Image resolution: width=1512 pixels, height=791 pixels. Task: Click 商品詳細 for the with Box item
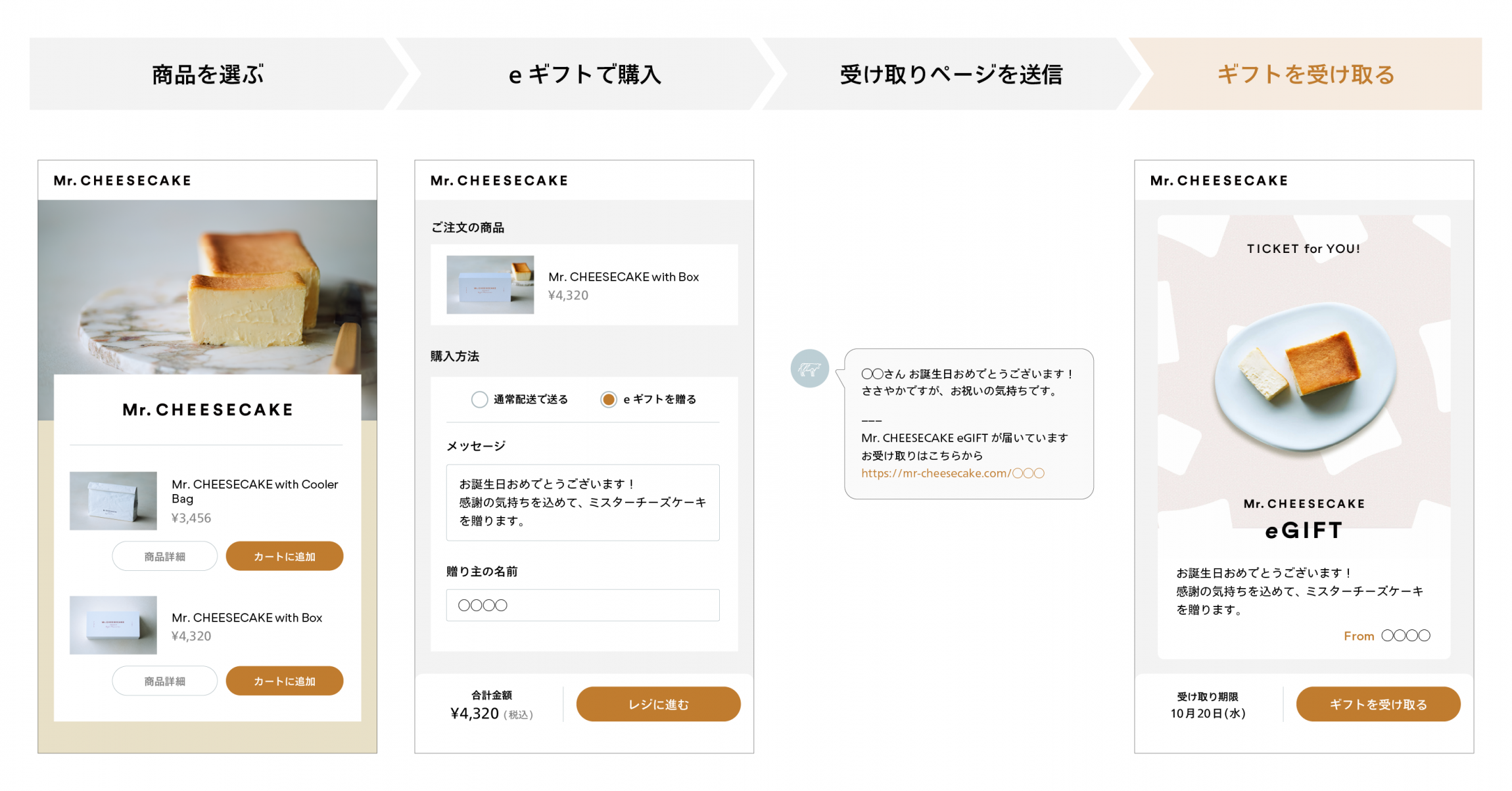(x=165, y=681)
